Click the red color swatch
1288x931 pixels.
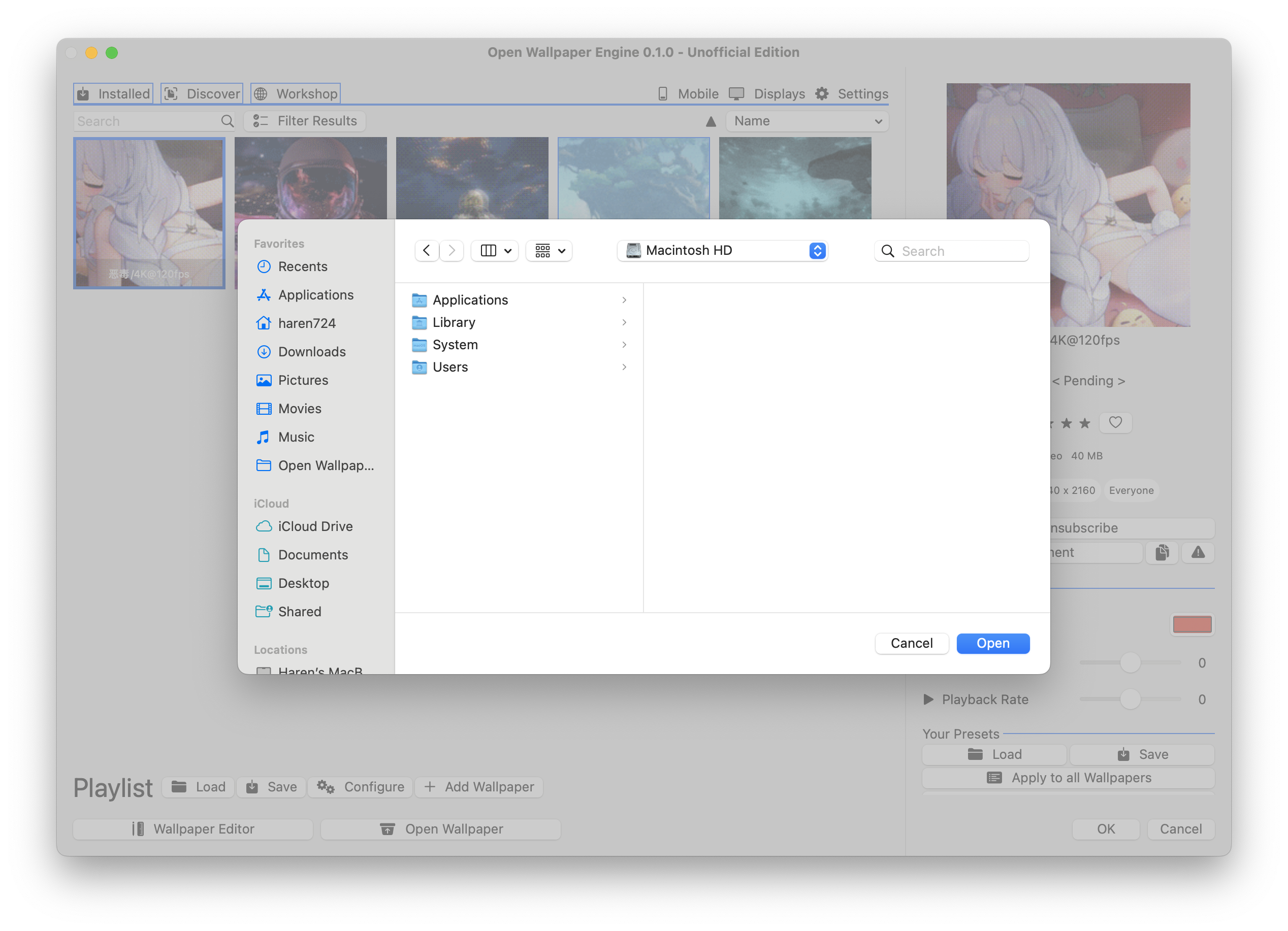click(x=1192, y=624)
